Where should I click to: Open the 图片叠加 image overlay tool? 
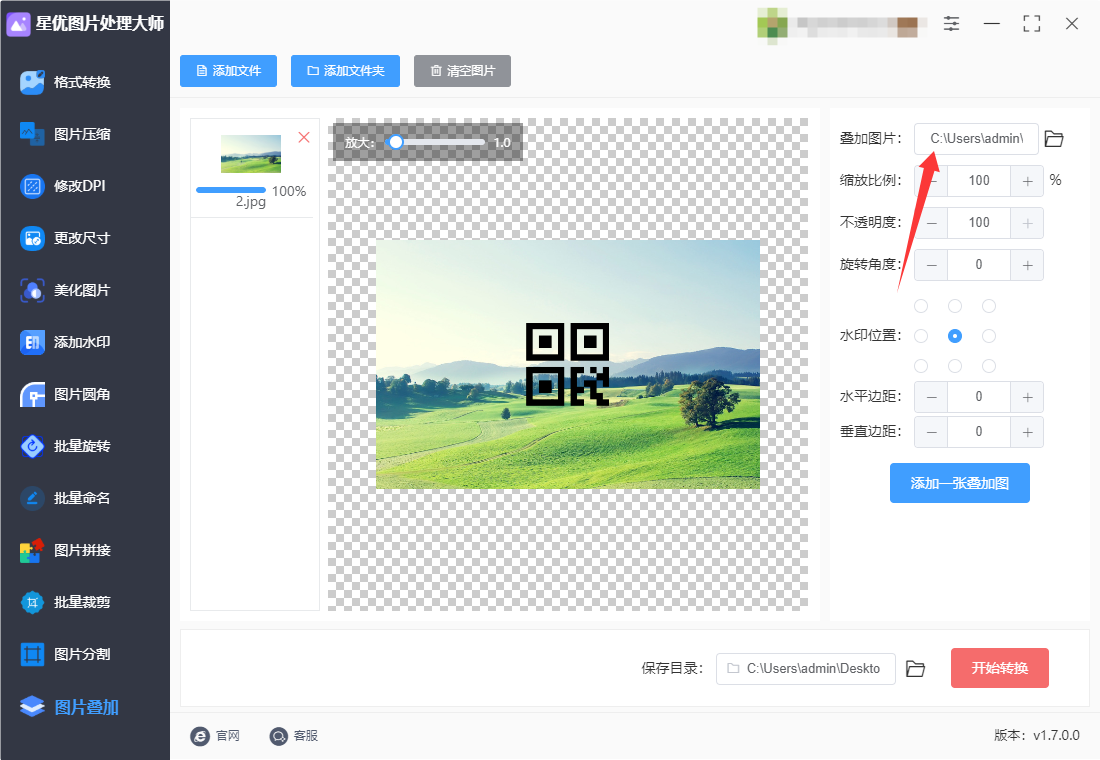[69, 707]
